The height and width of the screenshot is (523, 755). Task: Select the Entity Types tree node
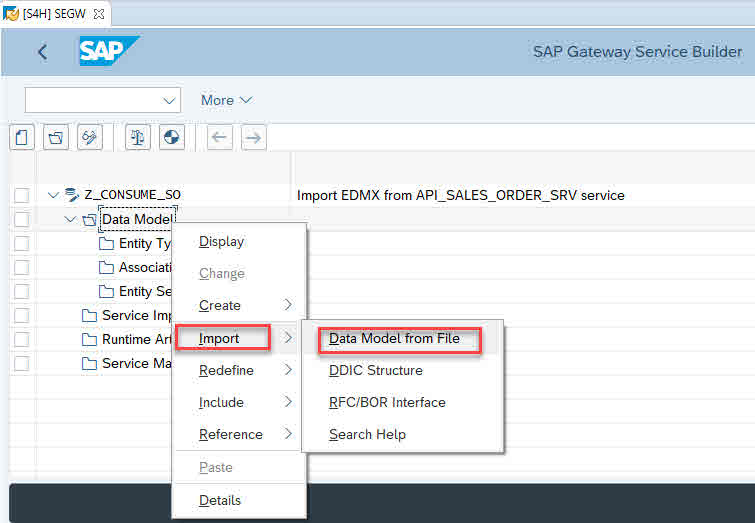click(144, 244)
